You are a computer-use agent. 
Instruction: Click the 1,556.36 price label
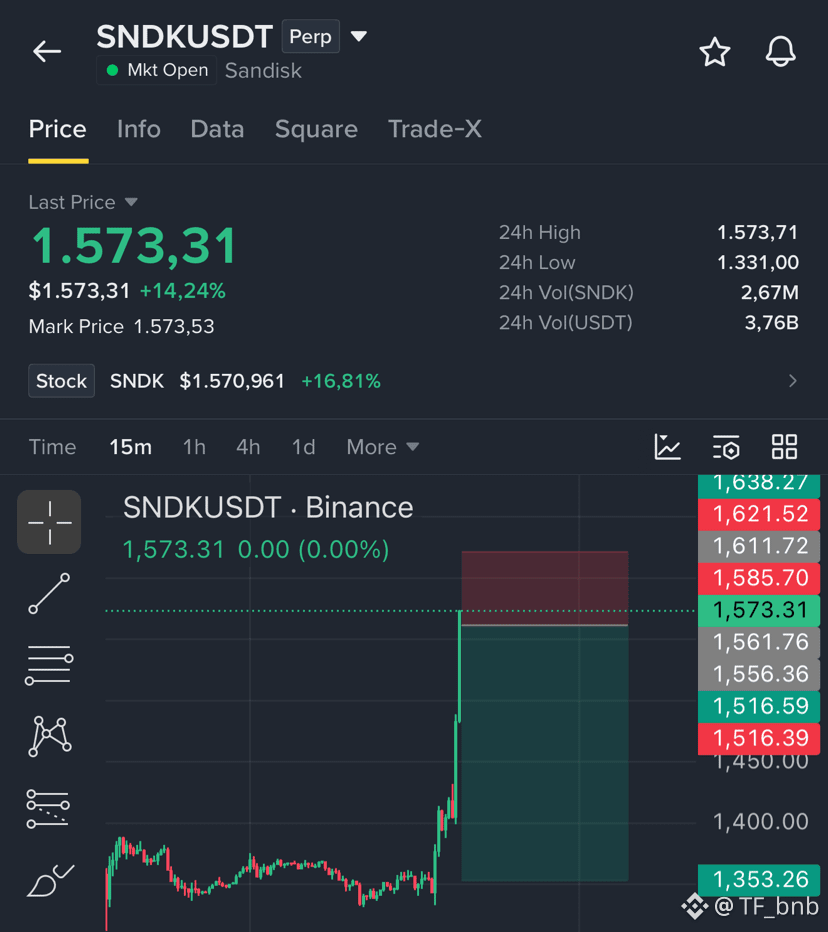759,674
